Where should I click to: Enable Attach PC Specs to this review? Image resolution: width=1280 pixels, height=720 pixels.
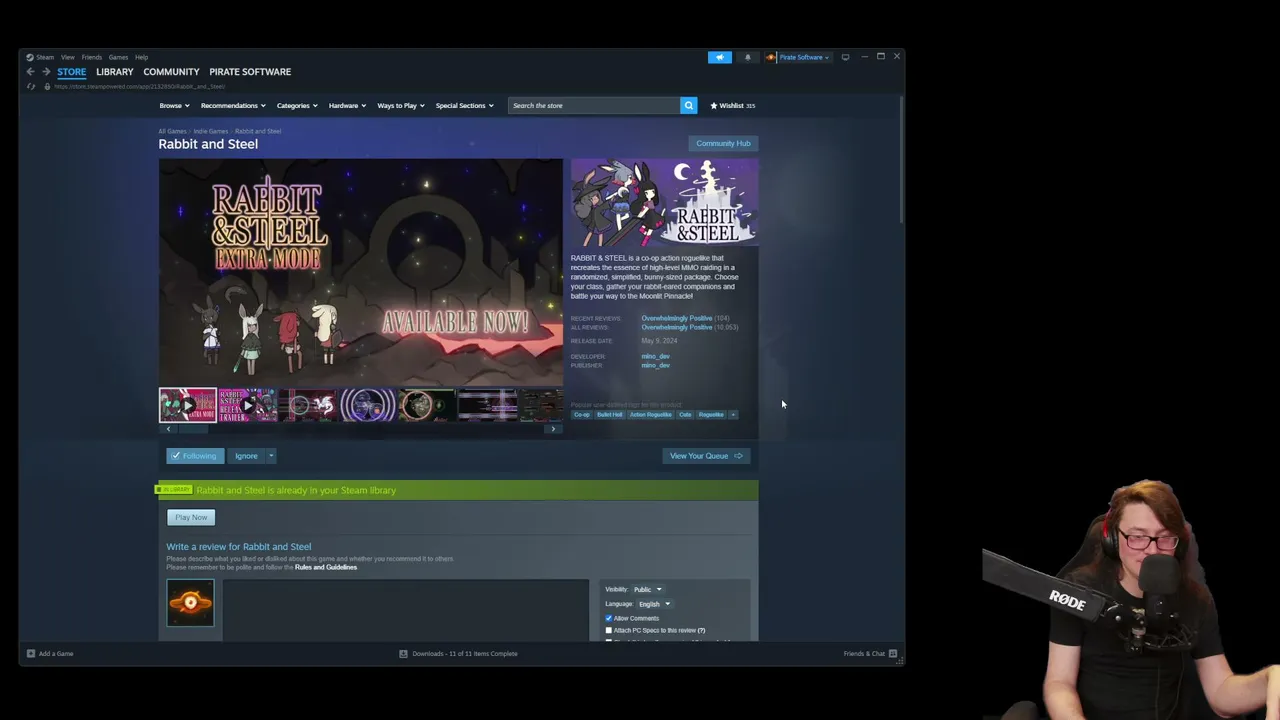click(608, 630)
